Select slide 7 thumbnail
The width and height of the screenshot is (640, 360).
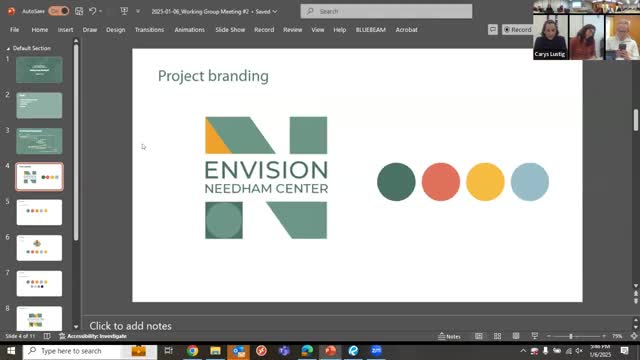[x=39, y=283]
